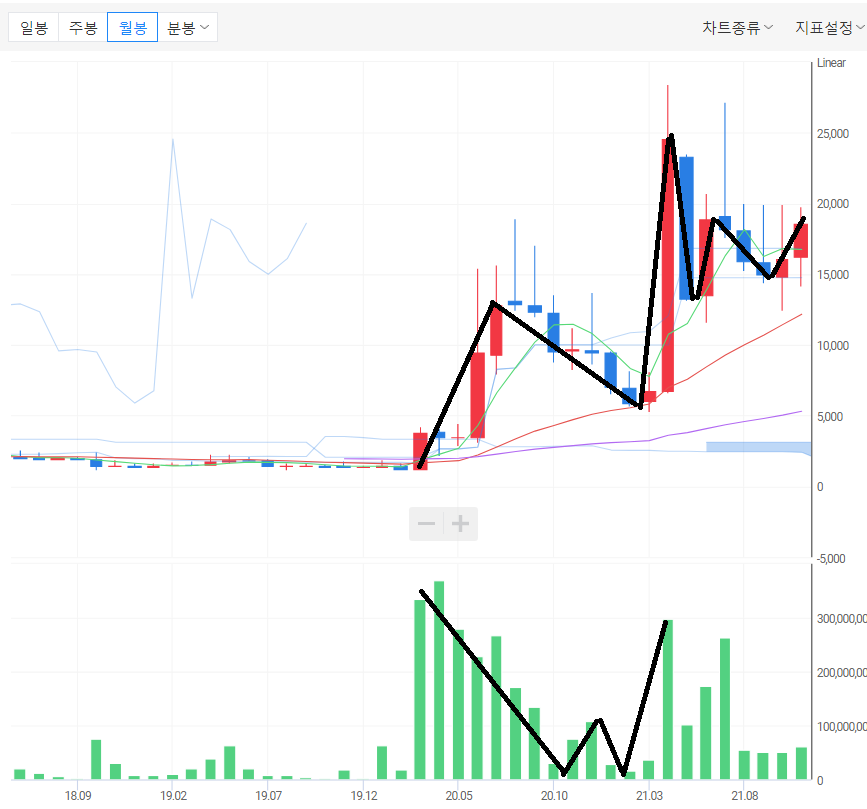867x809 pixels.
Task: Click the tallest green volume bar near 20.05
Action: (x=439, y=680)
